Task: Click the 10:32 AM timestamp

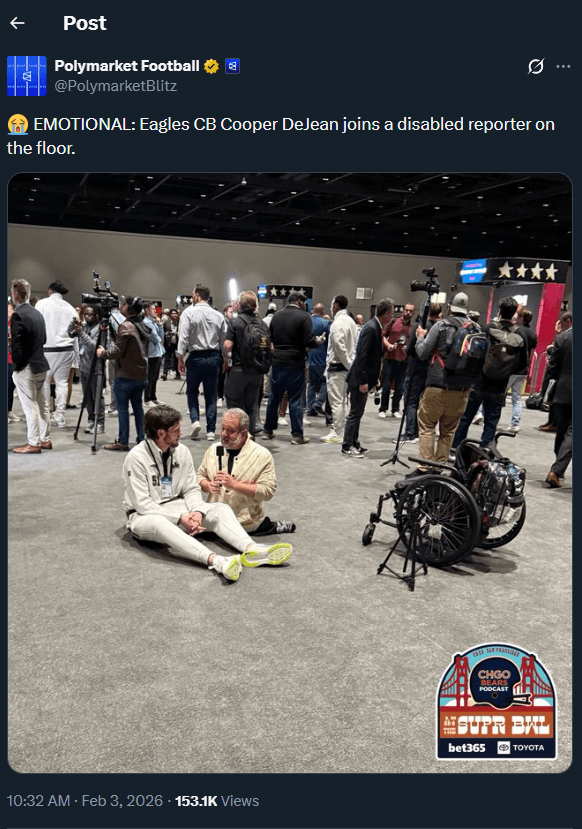Action: click(38, 801)
